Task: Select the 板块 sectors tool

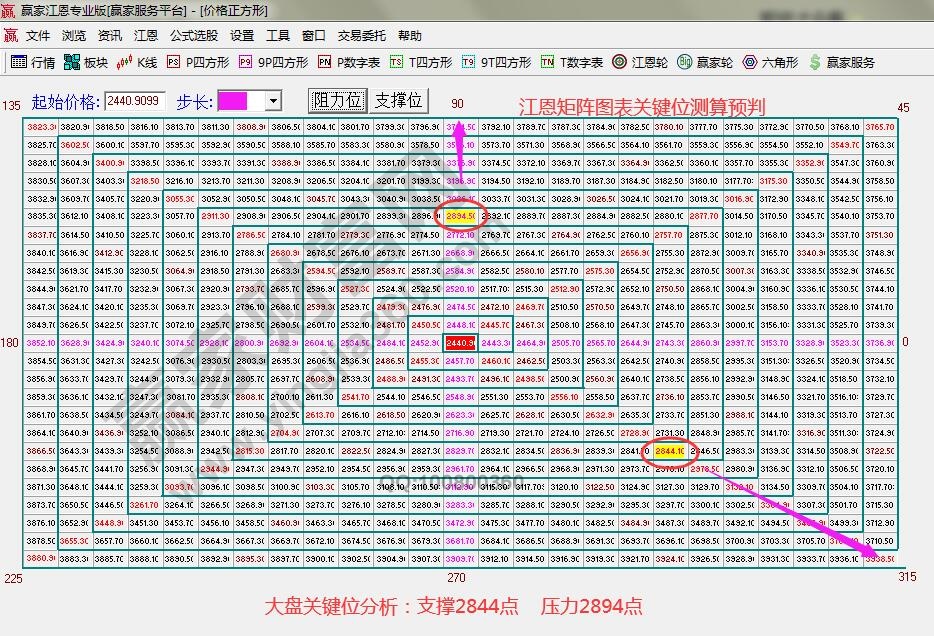Action: (88, 61)
